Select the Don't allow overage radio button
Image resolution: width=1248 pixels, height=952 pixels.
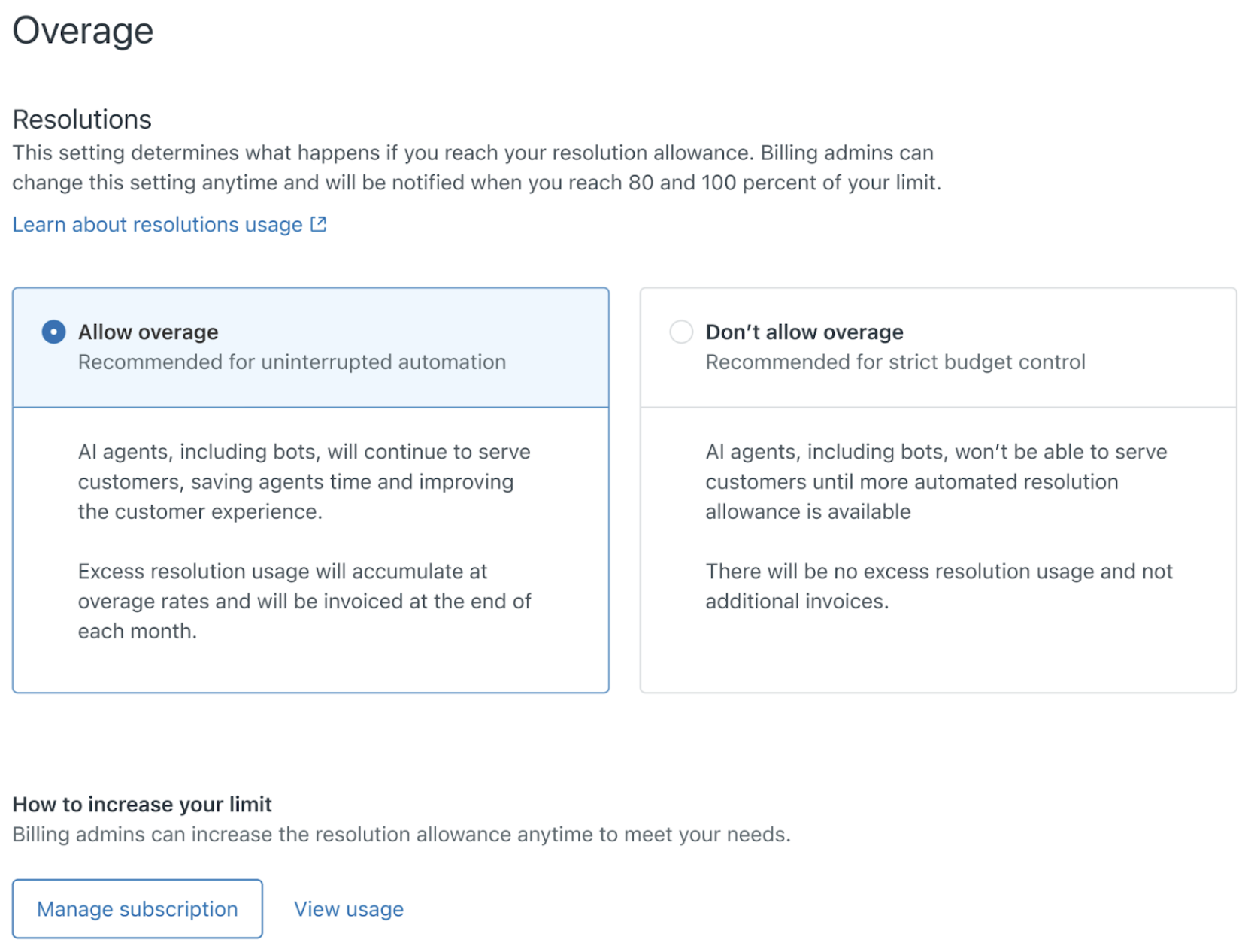(x=681, y=332)
